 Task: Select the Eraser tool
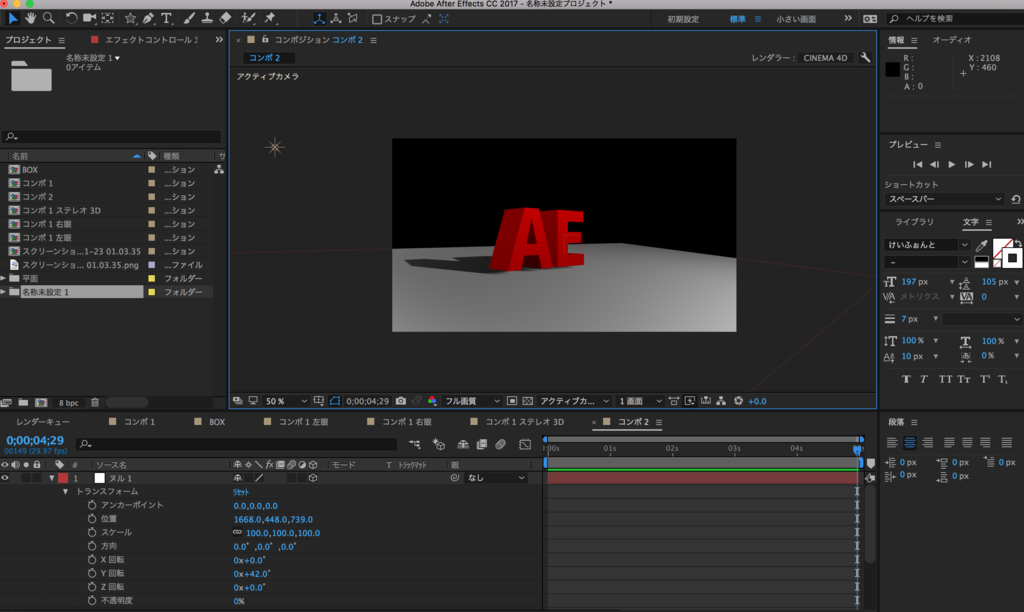225,18
